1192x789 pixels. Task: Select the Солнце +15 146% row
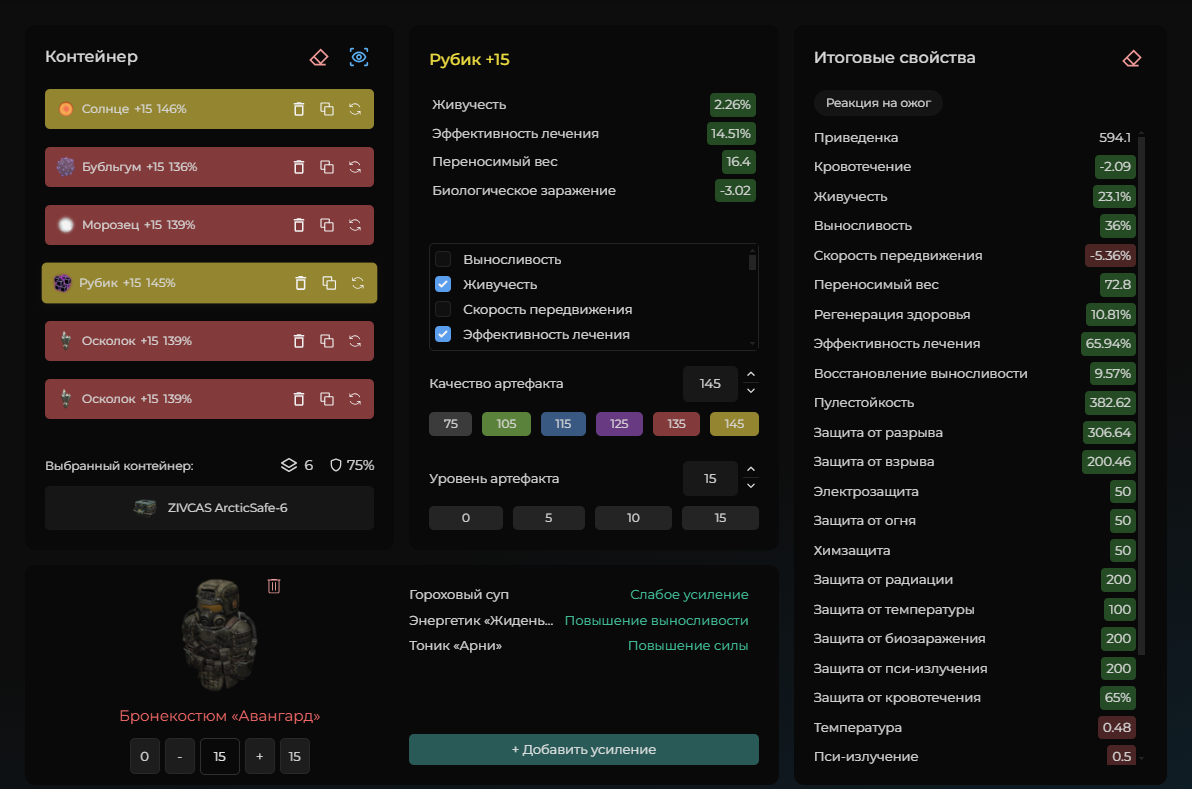point(209,109)
